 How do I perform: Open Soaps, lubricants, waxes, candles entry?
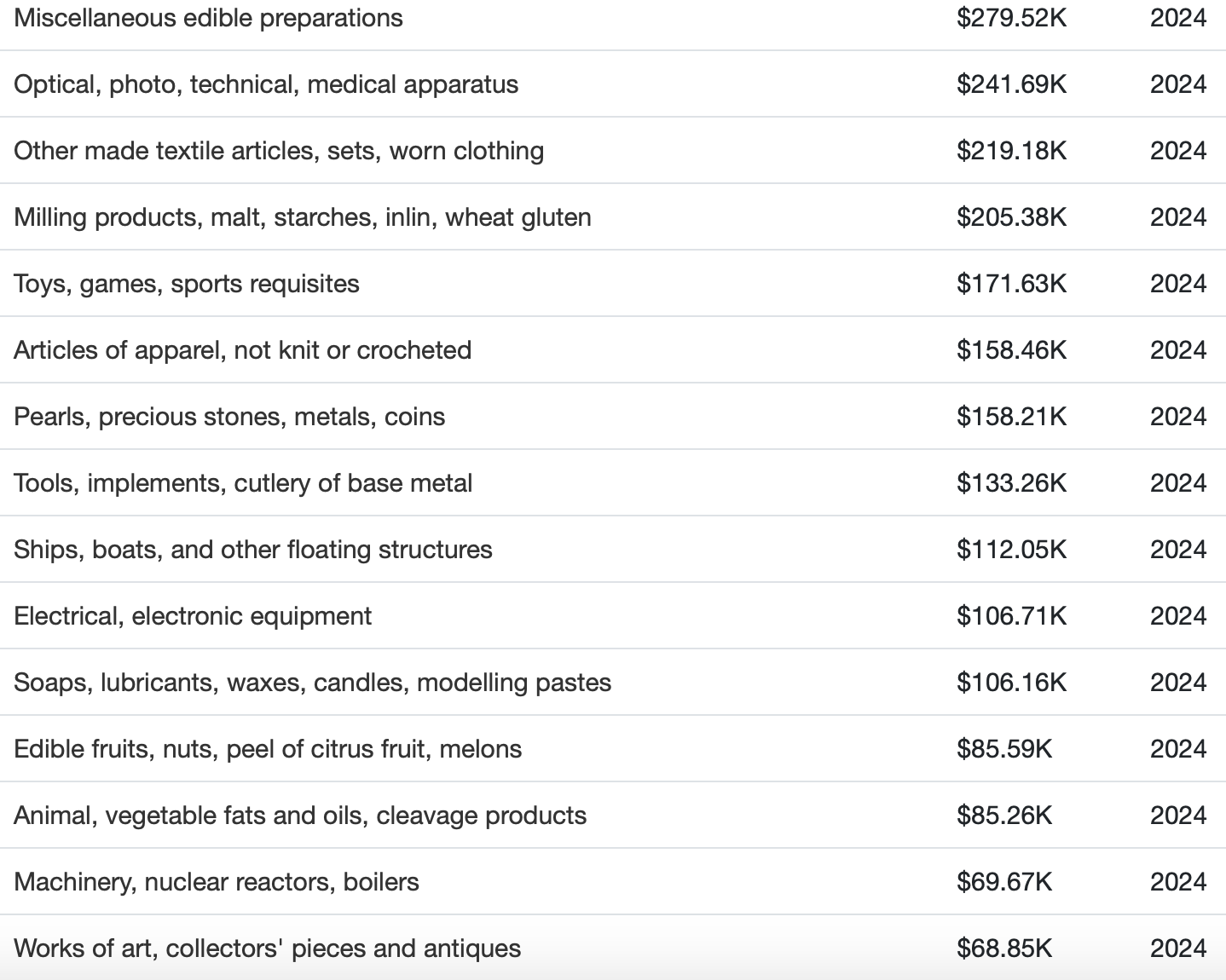313,683
